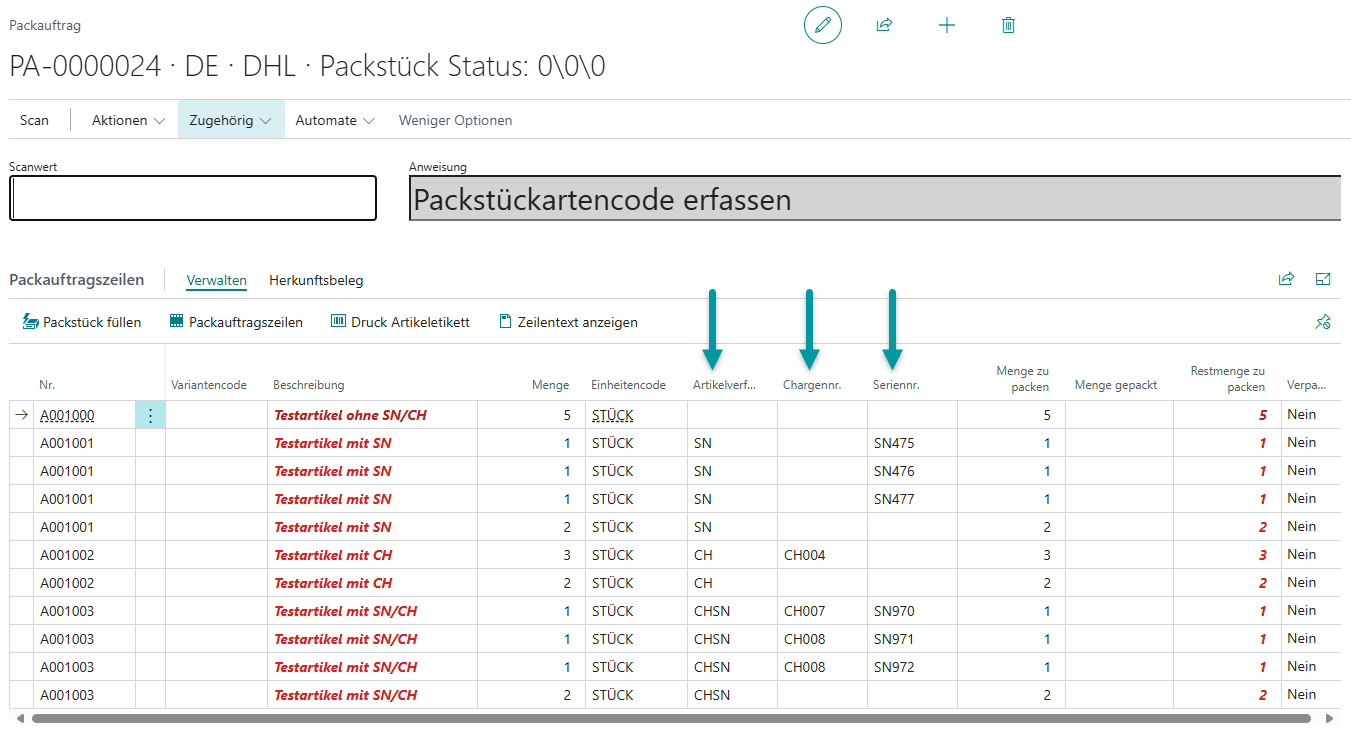Click the pin icon on lines toolbar
The height and width of the screenshot is (741, 1351).
point(1323,322)
